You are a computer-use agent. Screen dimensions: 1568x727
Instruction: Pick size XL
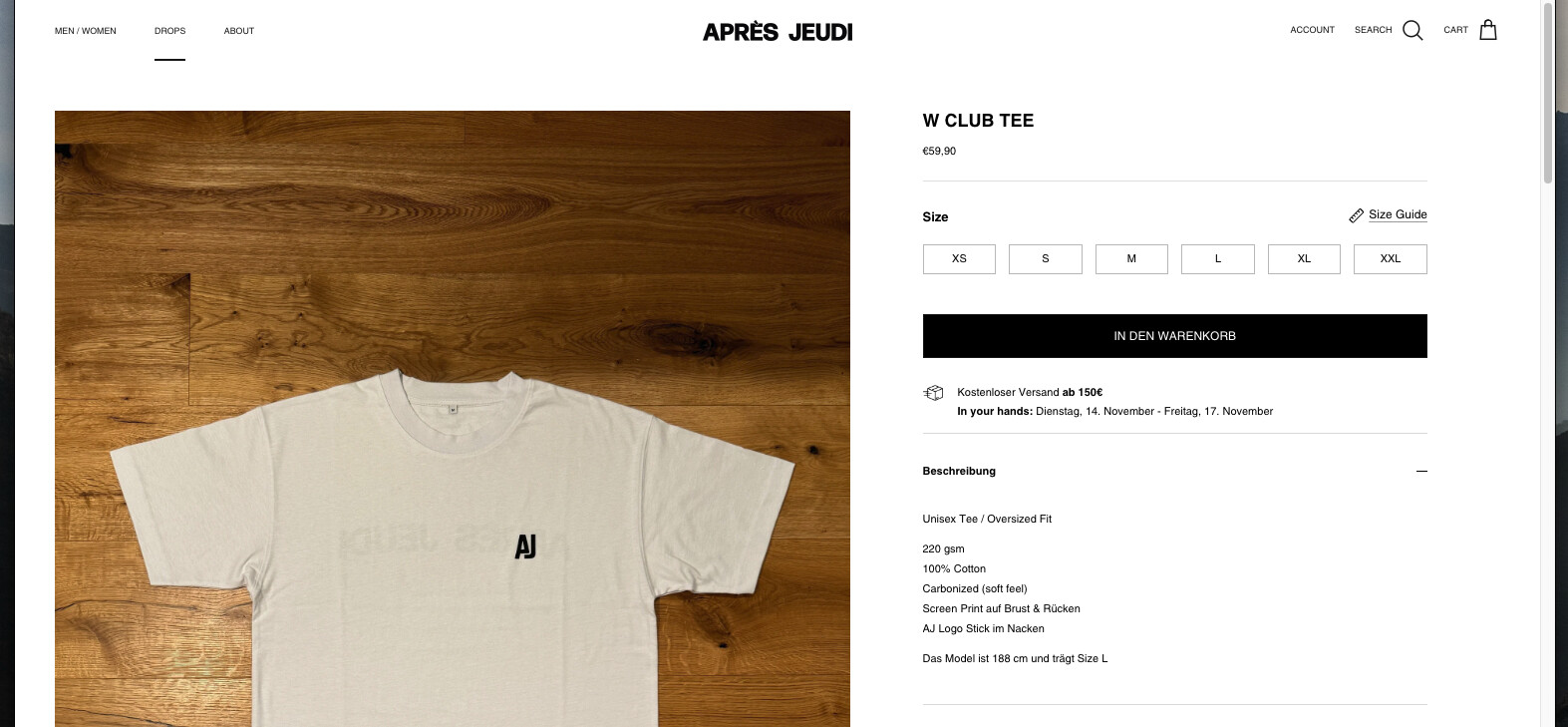[x=1304, y=259]
